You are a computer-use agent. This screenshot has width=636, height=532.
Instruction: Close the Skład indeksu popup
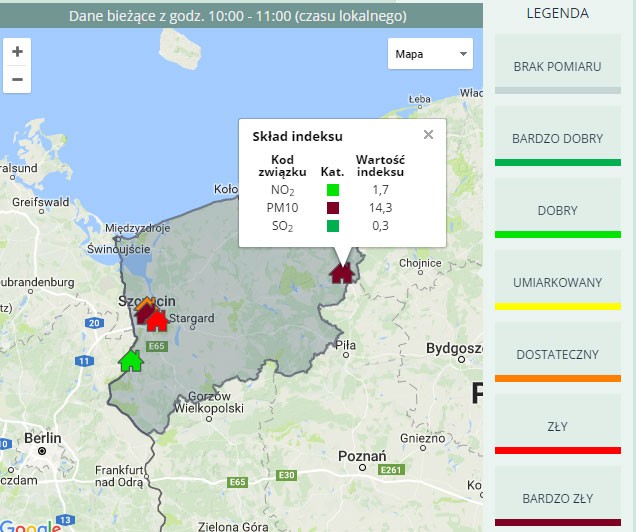click(x=428, y=134)
